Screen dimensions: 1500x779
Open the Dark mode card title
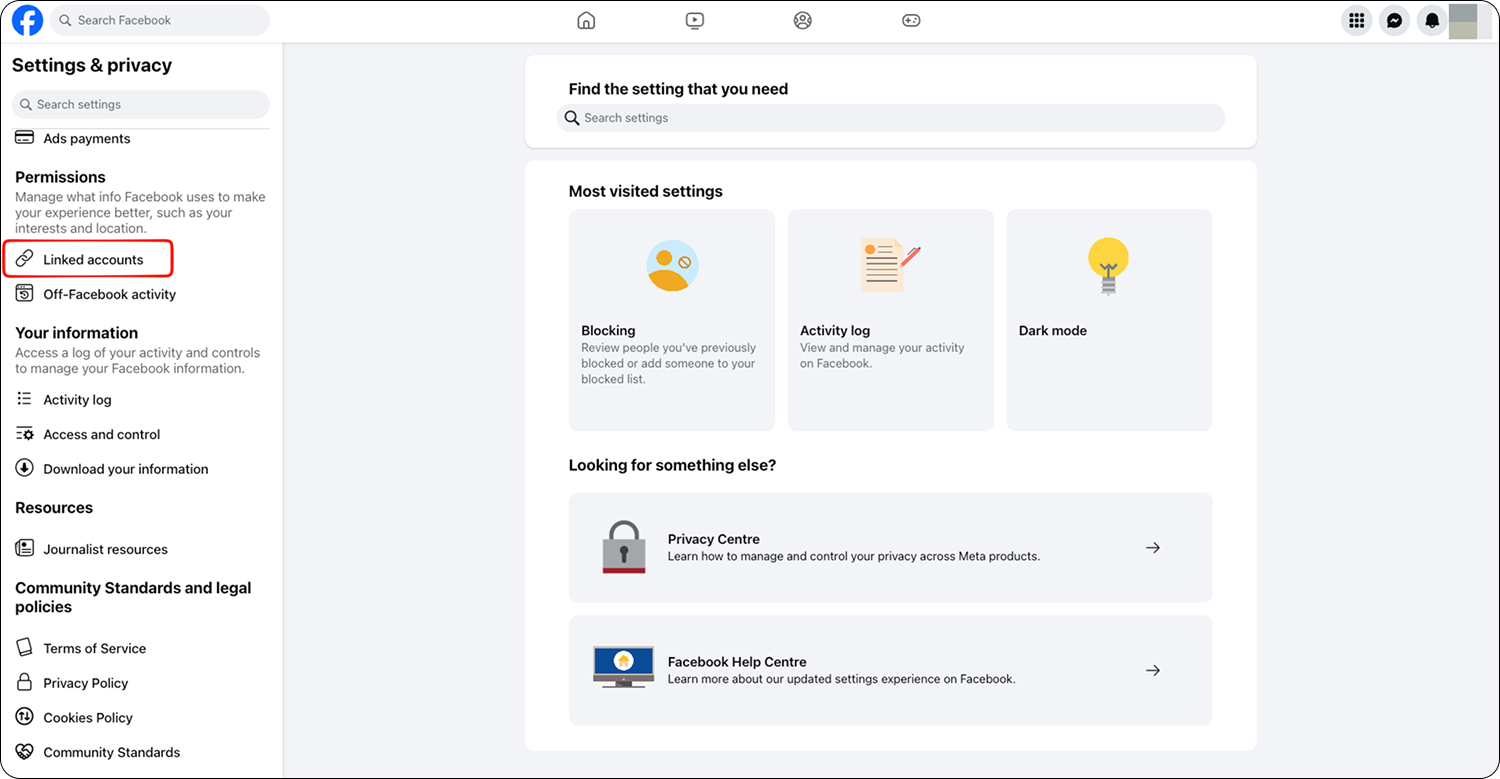[x=1053, y=330]
